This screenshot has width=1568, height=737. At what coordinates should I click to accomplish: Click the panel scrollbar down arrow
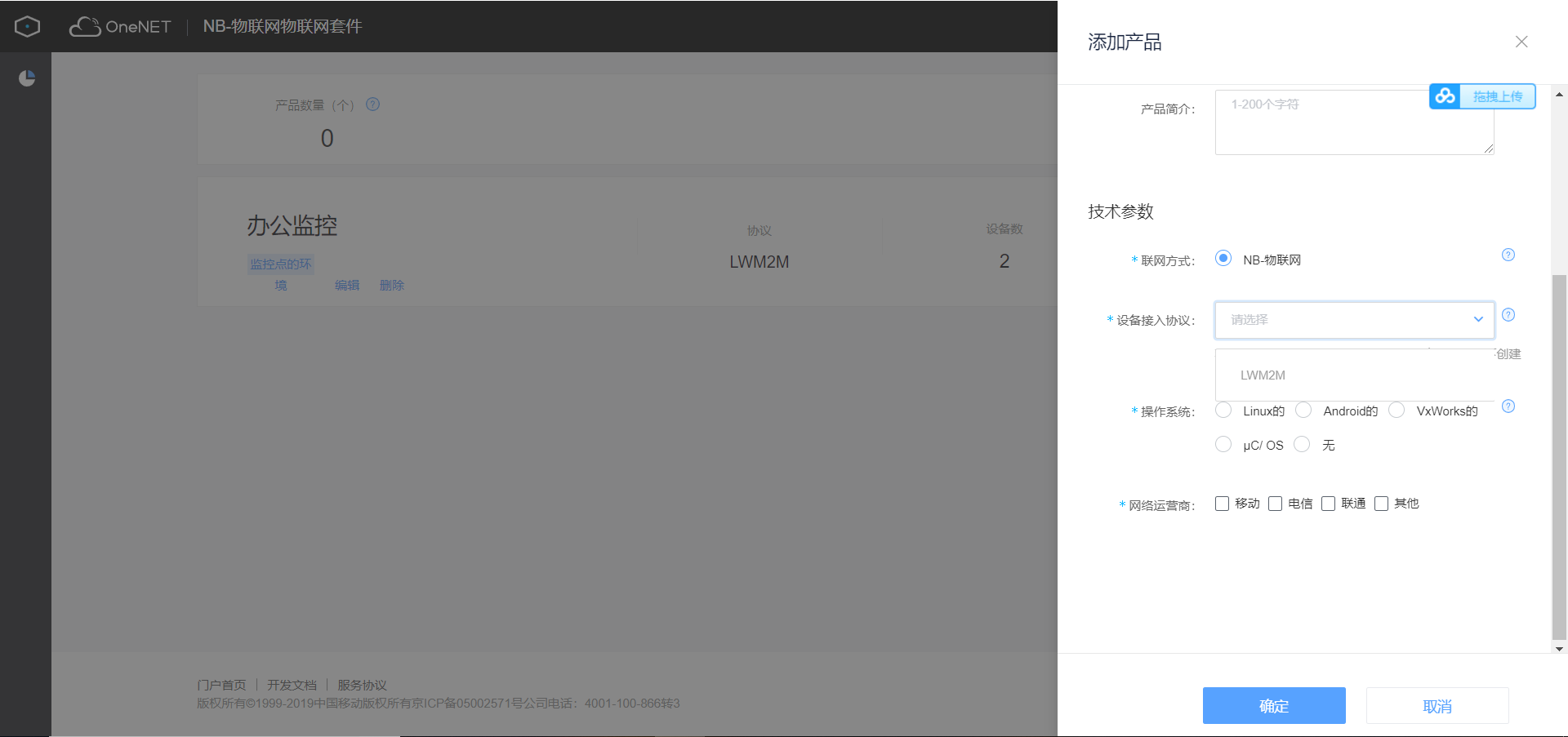(1559, 649)
